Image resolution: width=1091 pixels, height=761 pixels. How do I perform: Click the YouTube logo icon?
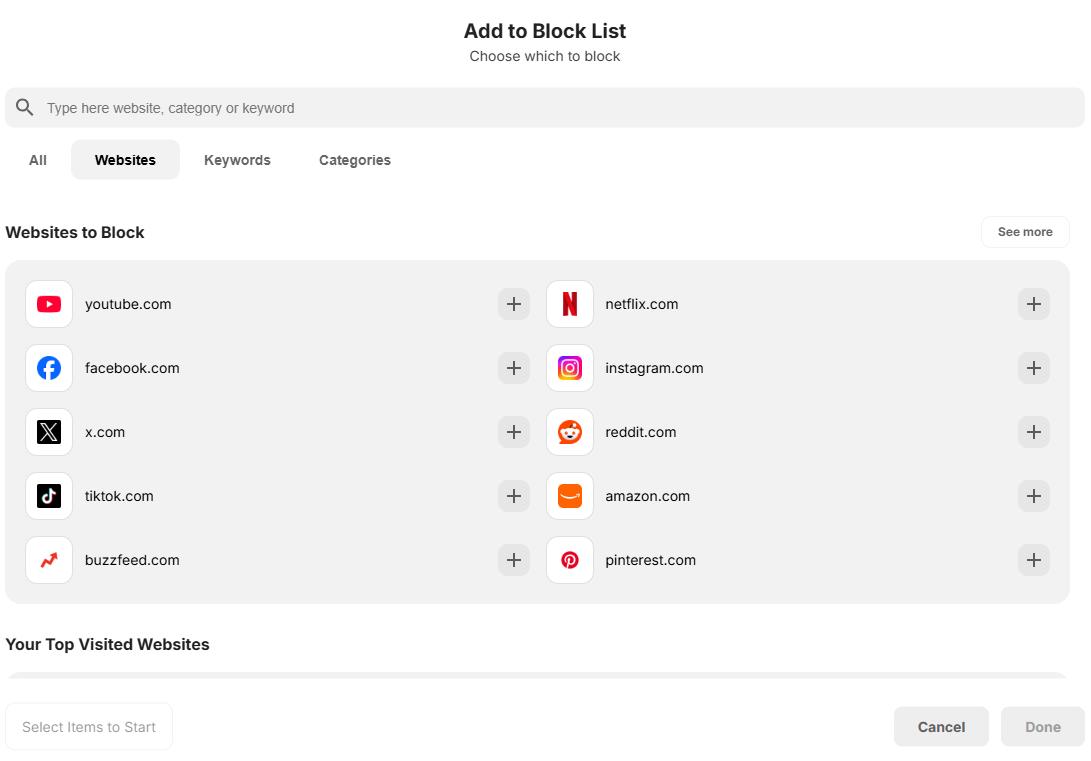coord(49,304)
